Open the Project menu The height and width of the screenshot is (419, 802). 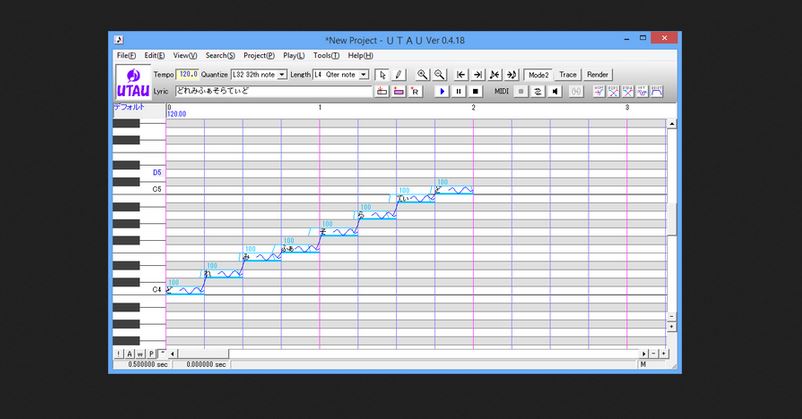coord(259,55)
